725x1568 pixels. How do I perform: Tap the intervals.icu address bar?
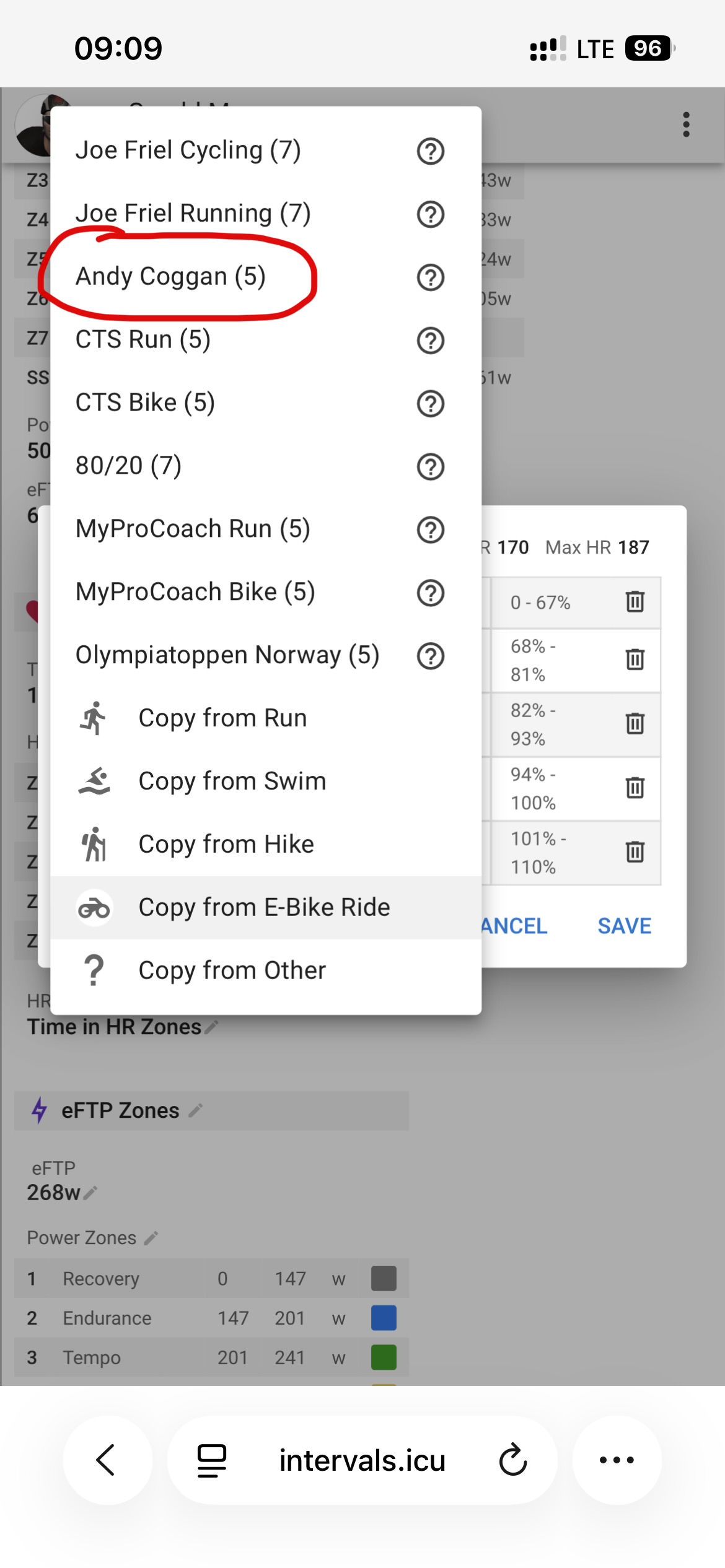click(x=362, y=1460)
